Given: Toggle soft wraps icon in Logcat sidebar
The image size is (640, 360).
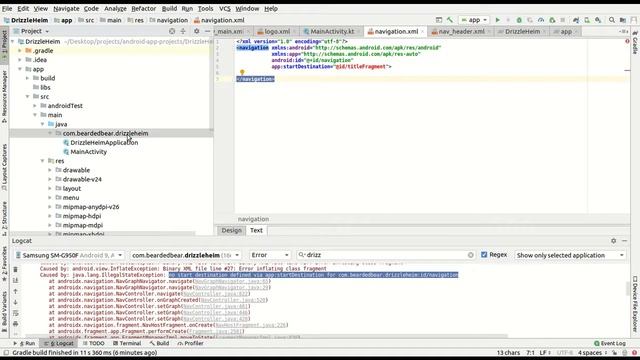Looking at the screenshot, I should coord(16,313).
